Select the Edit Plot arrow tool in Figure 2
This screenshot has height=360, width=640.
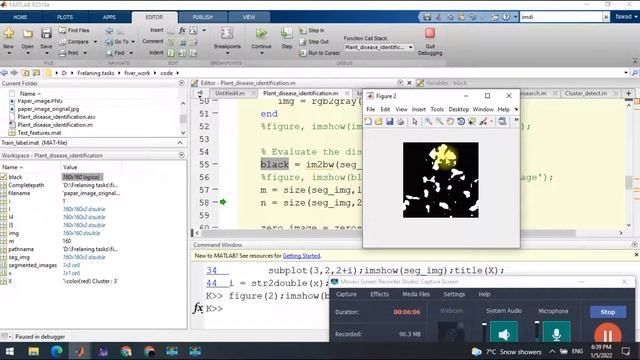pos(415,122)
